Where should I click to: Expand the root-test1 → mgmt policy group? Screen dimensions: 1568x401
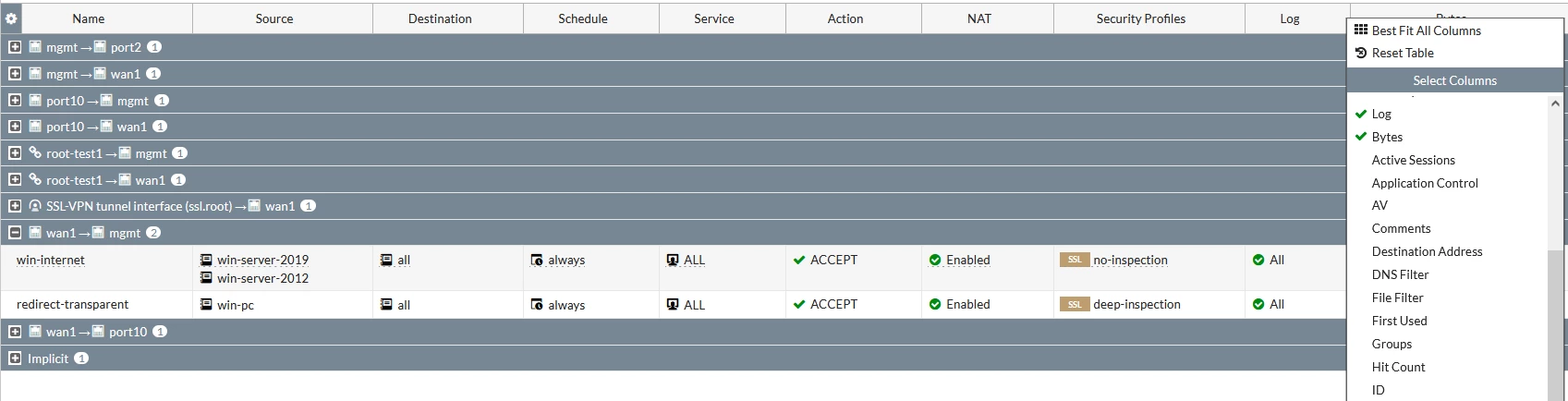pos(15,153)
